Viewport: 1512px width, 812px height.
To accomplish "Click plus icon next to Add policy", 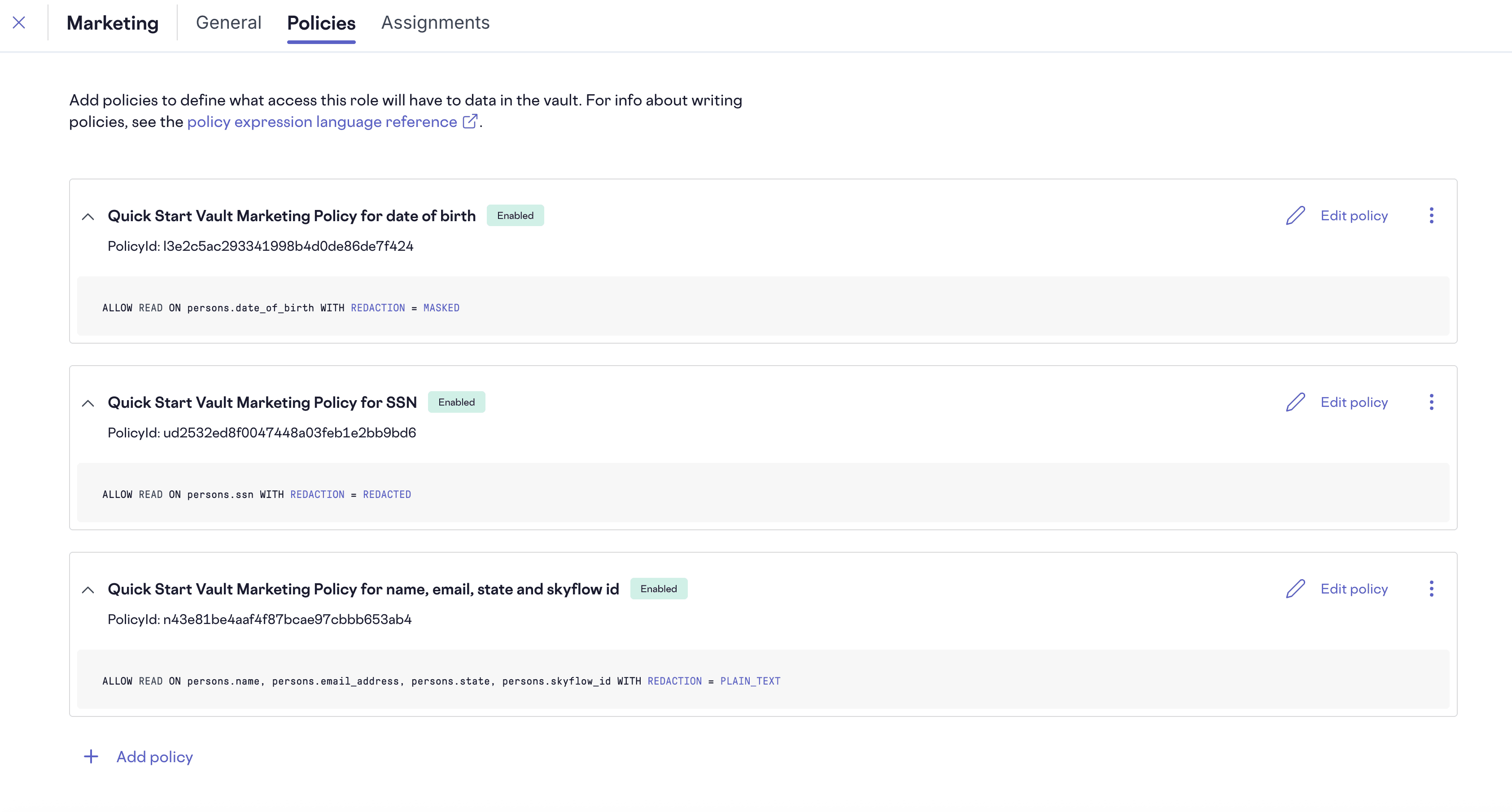I will point(91,757).
